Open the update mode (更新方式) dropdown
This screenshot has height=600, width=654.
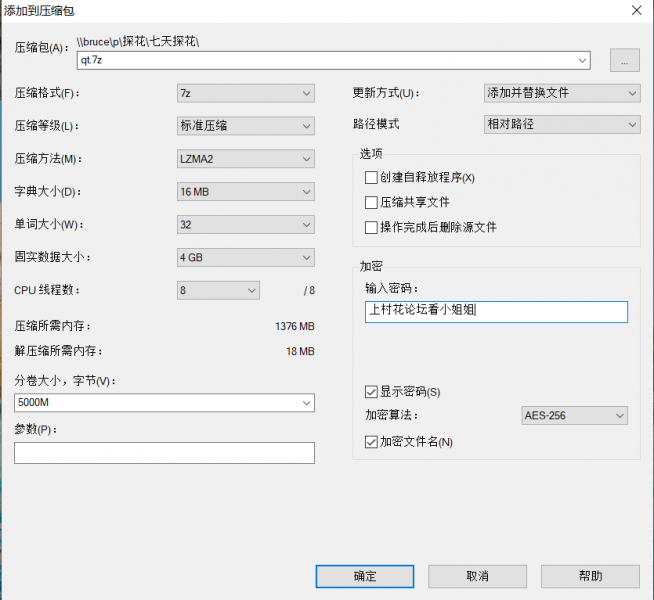coord(561,93)
